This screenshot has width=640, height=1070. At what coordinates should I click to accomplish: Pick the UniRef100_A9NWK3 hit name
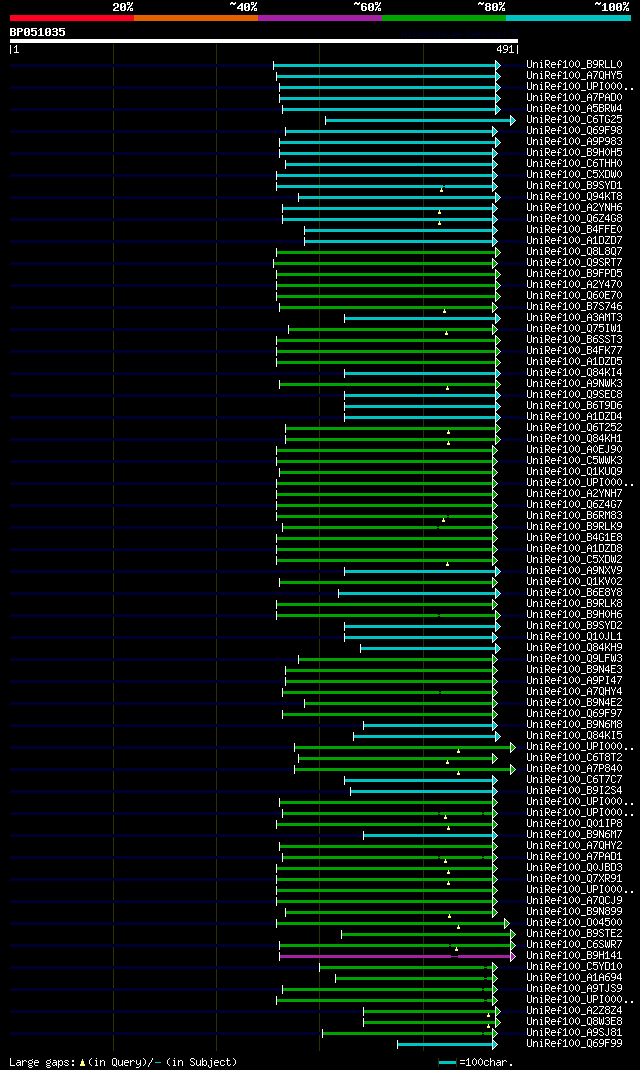[574, 384]
